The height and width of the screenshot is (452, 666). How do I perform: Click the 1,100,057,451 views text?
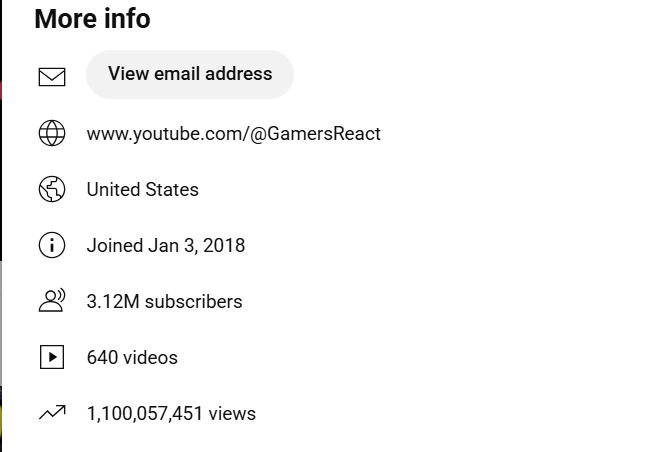tap(171, 413)
